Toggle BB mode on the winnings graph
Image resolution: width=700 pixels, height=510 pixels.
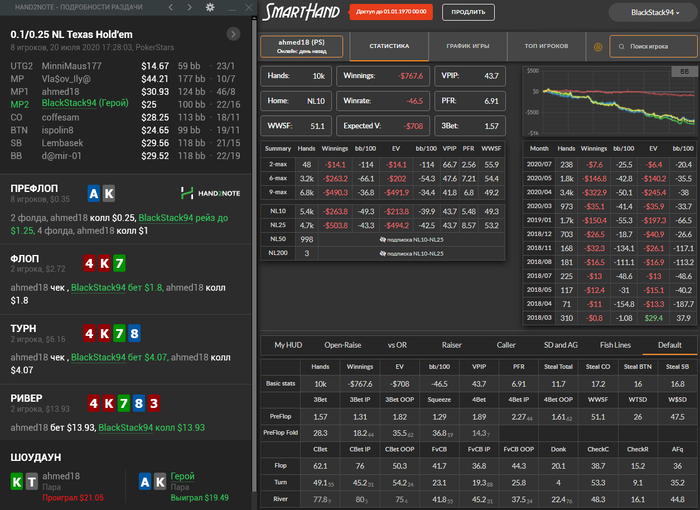tap(684, 71)
